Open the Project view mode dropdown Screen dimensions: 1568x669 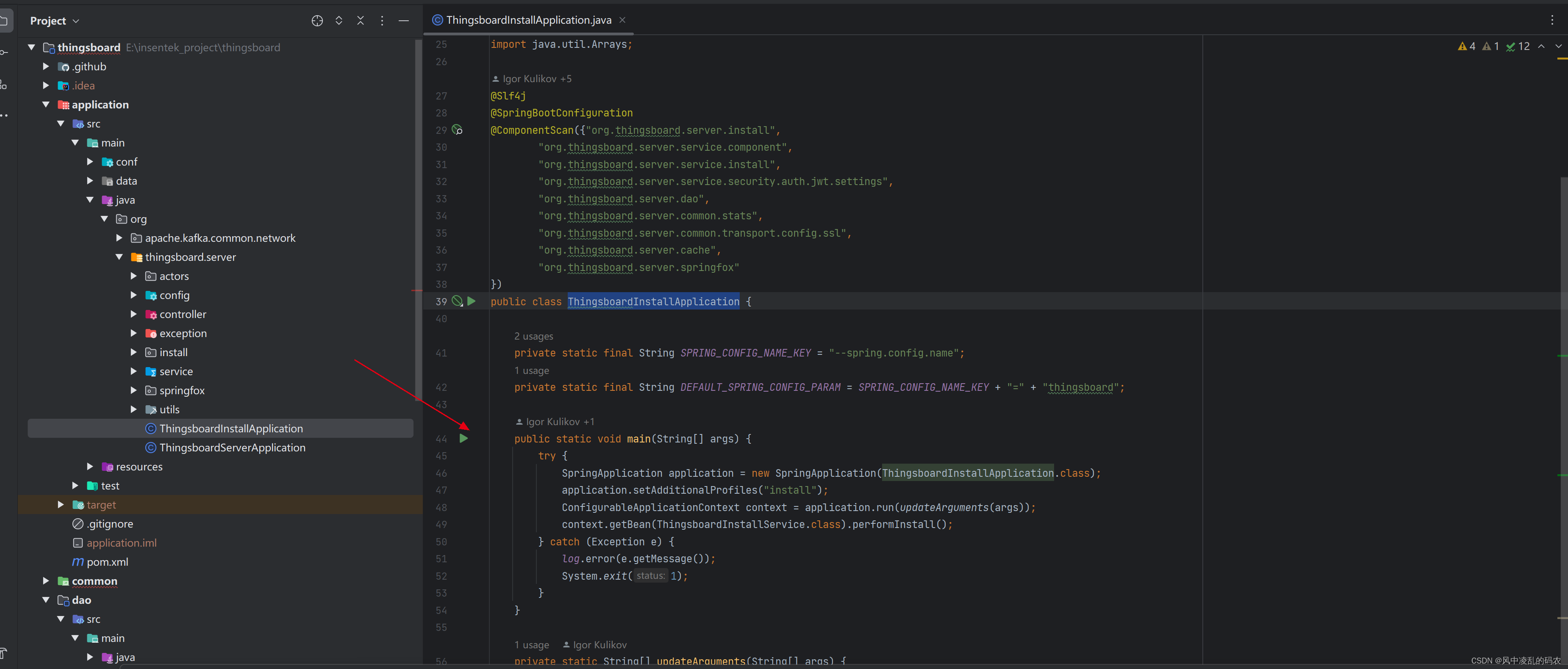click(75, 20)
